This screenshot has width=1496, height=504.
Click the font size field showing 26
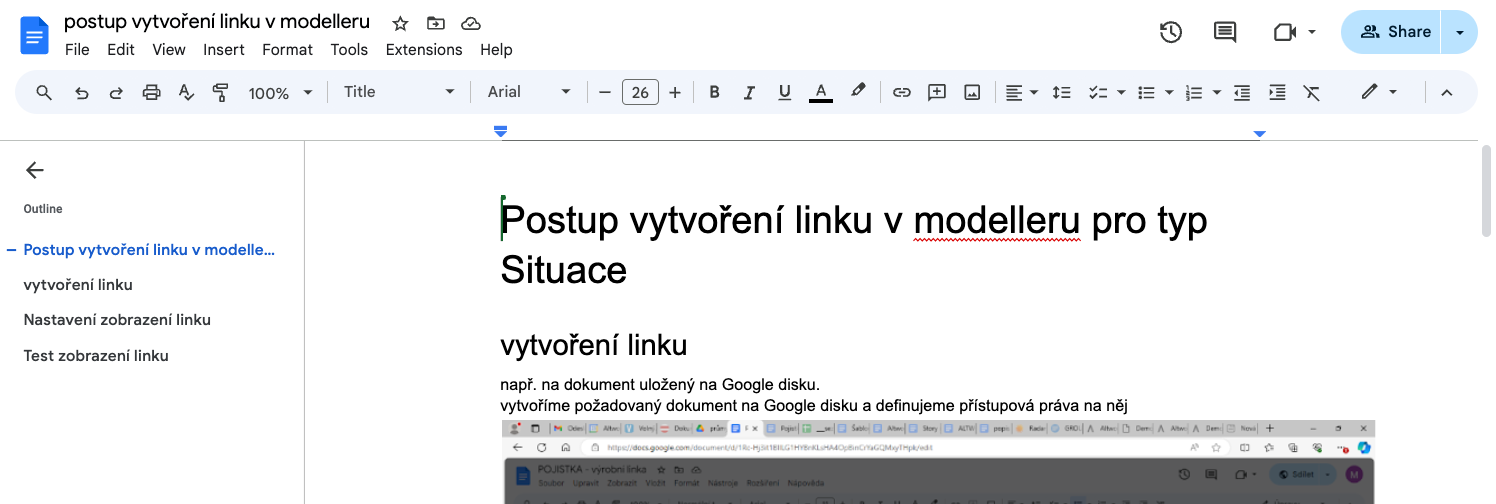640,93
